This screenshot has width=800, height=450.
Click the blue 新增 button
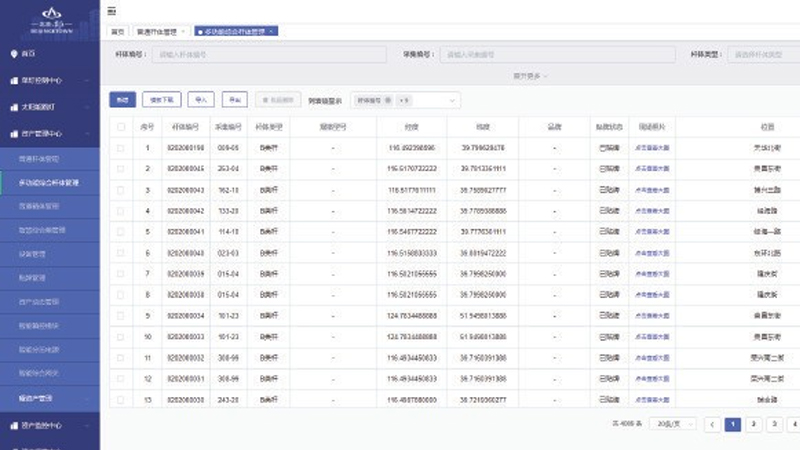tap(122, 100)
